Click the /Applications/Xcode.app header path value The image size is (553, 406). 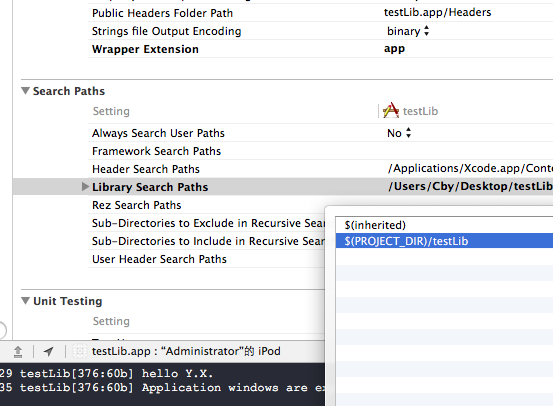tap(470, 168)
